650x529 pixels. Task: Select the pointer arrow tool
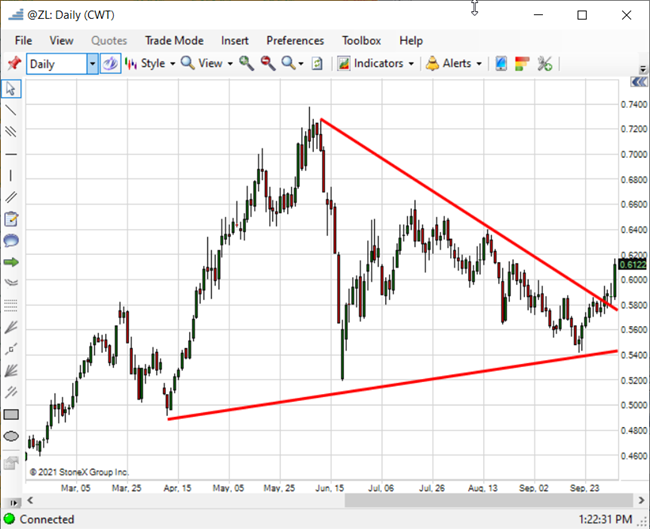11,89
